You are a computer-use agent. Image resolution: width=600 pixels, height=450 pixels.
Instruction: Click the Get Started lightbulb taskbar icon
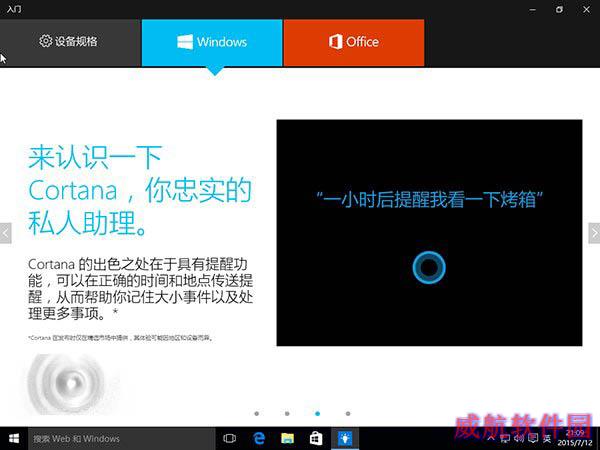(345, 439)
